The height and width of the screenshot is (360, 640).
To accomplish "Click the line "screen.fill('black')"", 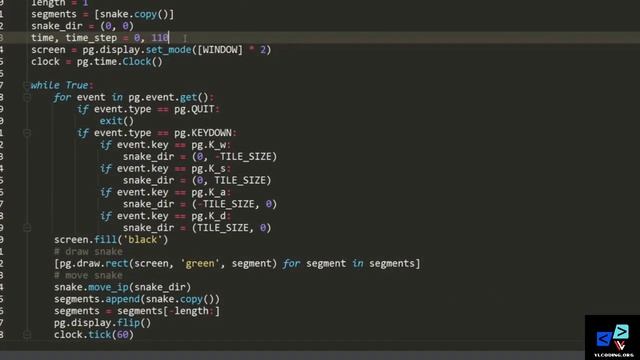I will point(111,239).
